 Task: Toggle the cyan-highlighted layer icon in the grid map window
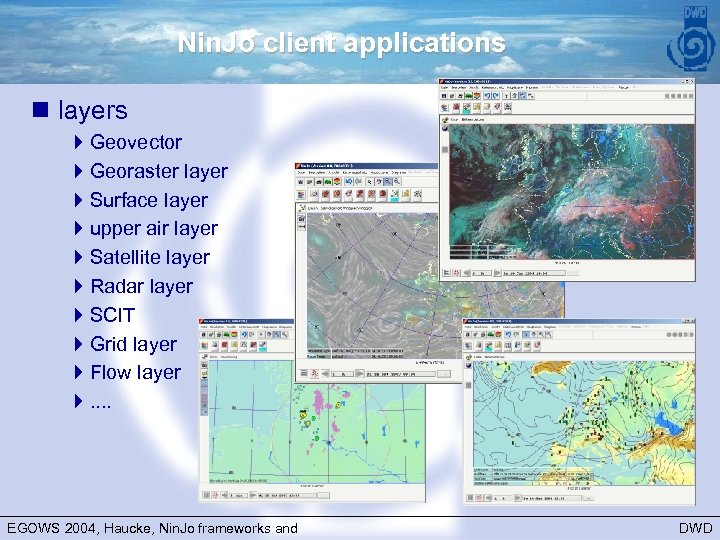pos(488,346)
